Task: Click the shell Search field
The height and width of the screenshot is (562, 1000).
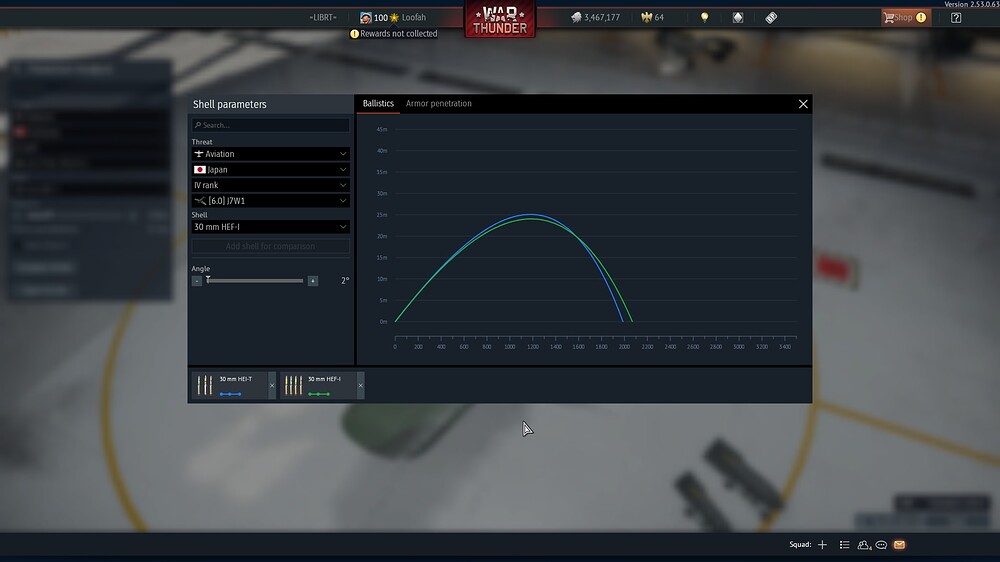Action: tap(270, 125)
